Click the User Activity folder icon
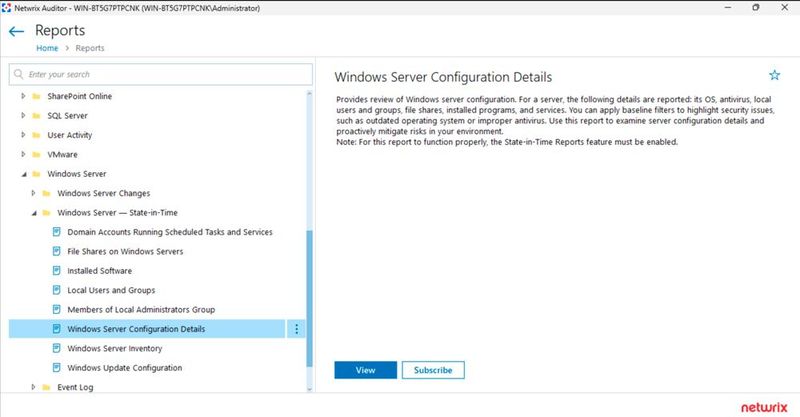Viewport: 800px width, 417px height. tap(36, 135)
